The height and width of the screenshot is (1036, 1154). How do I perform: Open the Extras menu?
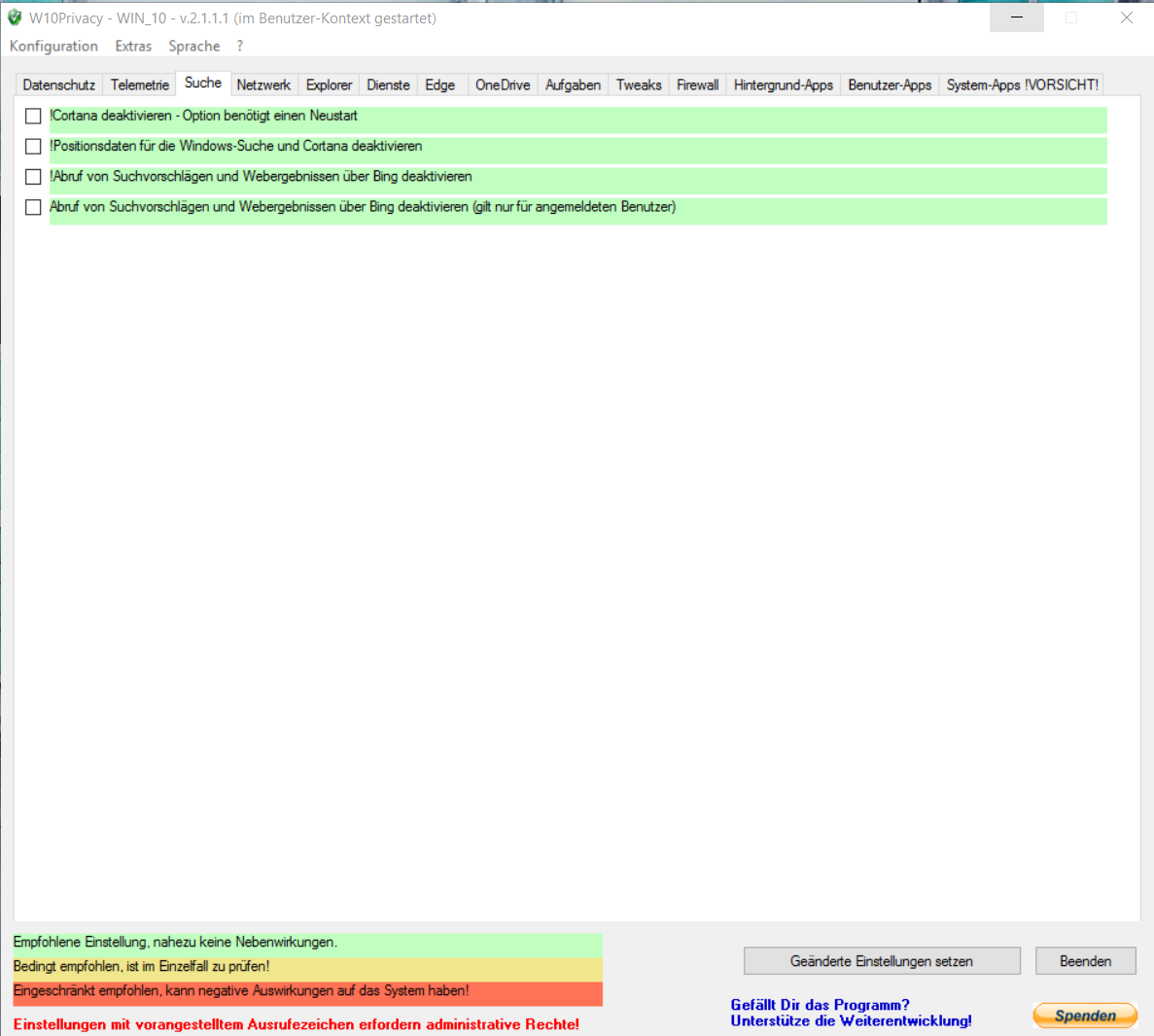(133, 46)
